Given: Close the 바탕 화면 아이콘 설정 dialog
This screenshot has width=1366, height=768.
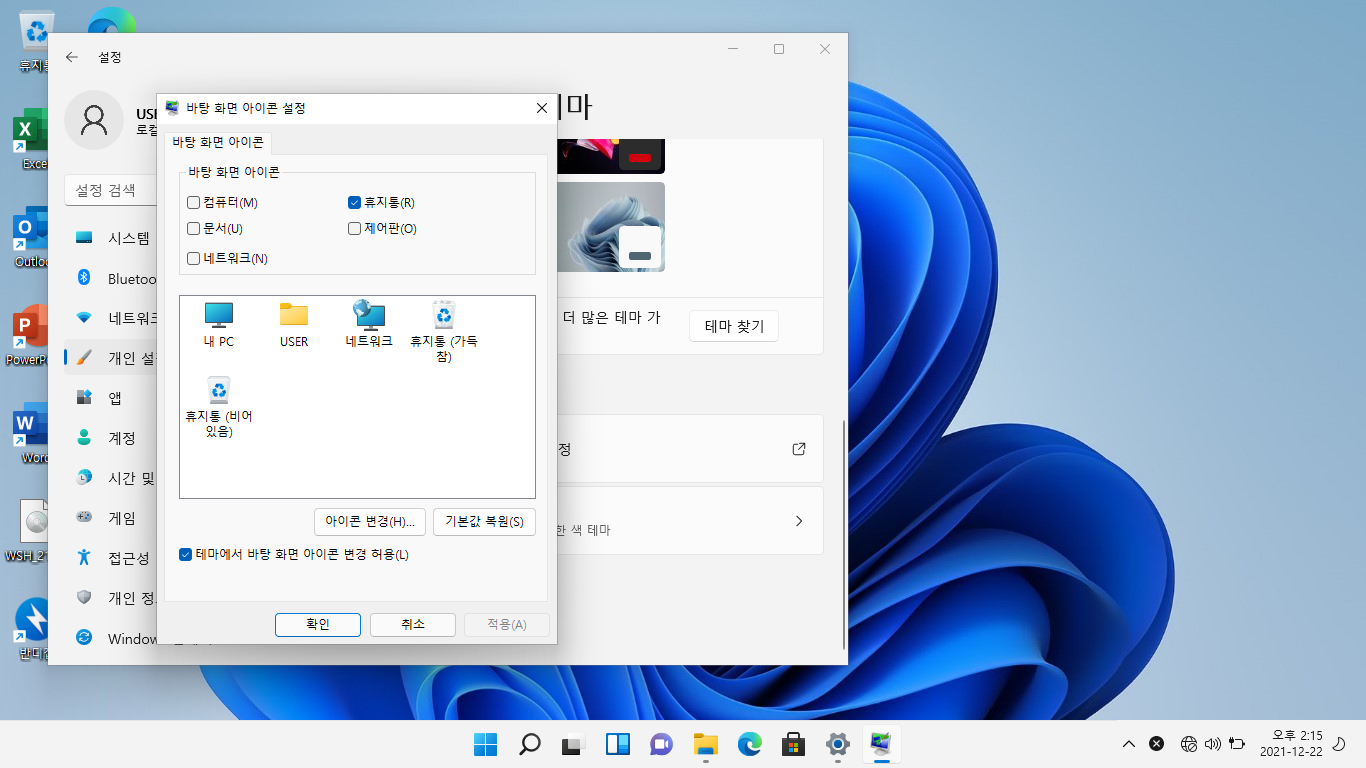Looking at the screenshot, I should (541, 108).
